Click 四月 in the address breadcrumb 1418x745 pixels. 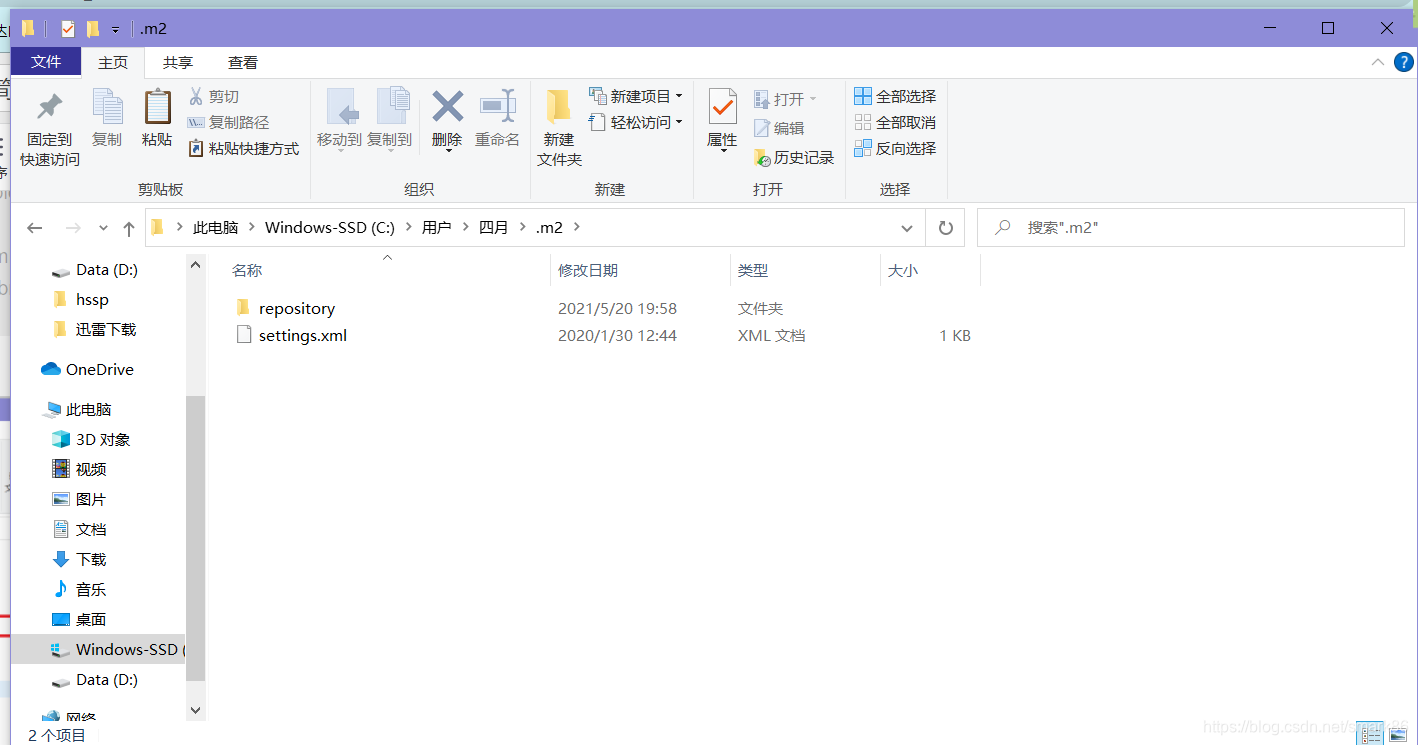[494, 228]
